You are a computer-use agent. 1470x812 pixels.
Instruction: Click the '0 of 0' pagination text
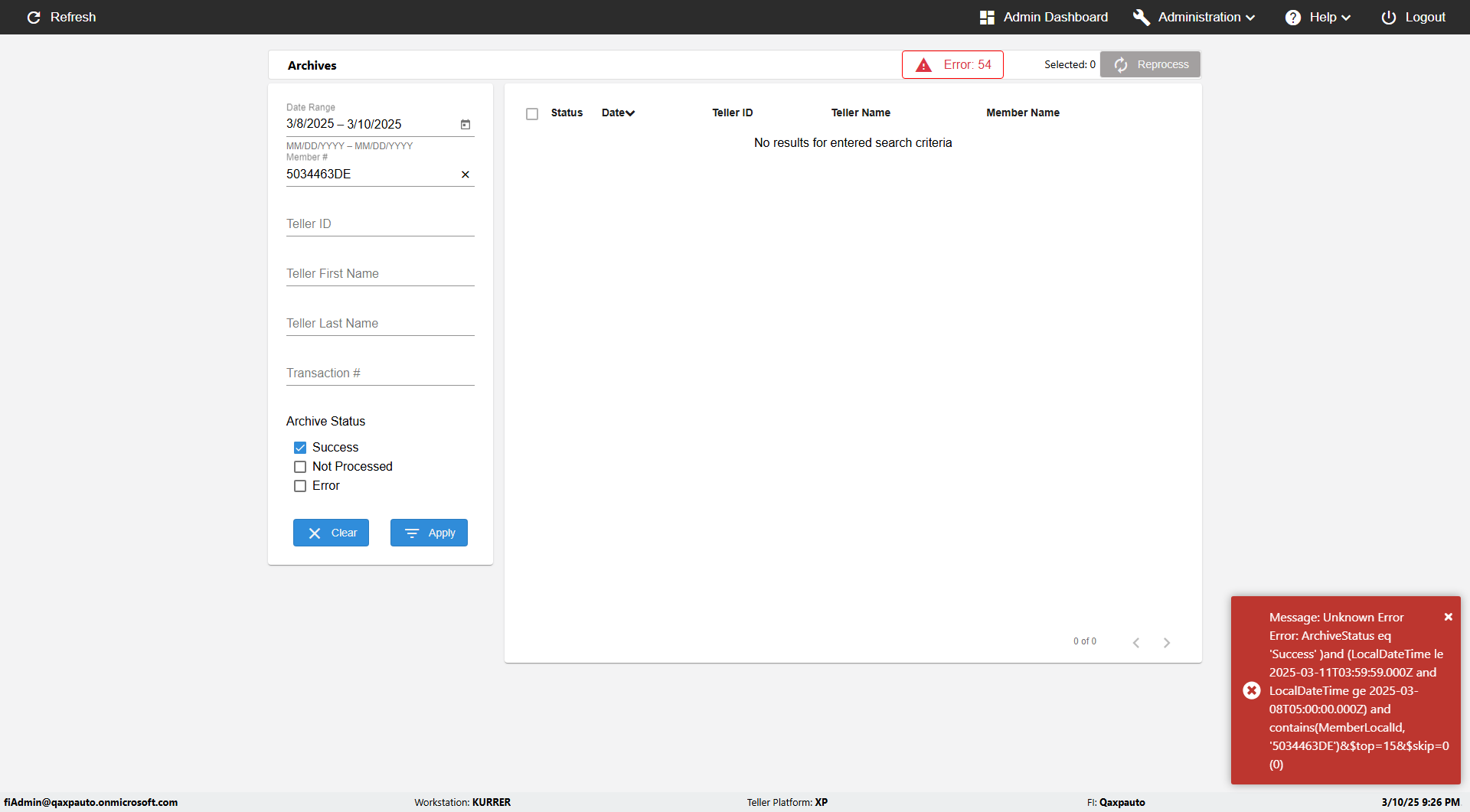1085,641
